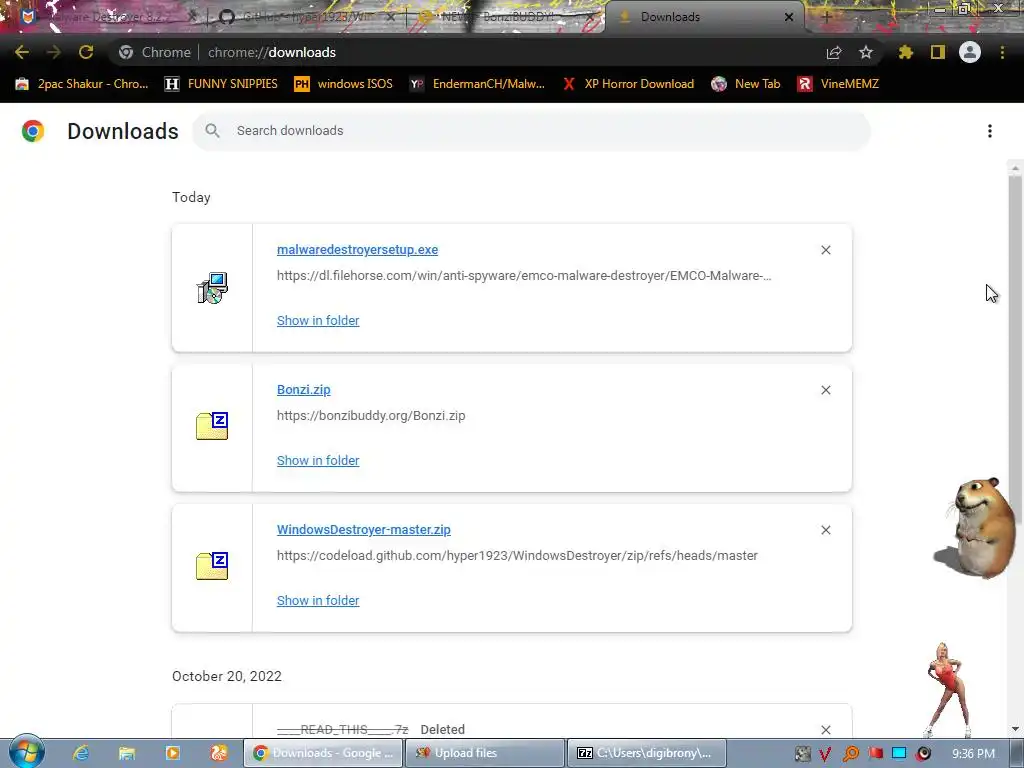The image size is (1024, 768).
Task: Toggle the Chrome side panel icon
Action: tap(938, 52)
